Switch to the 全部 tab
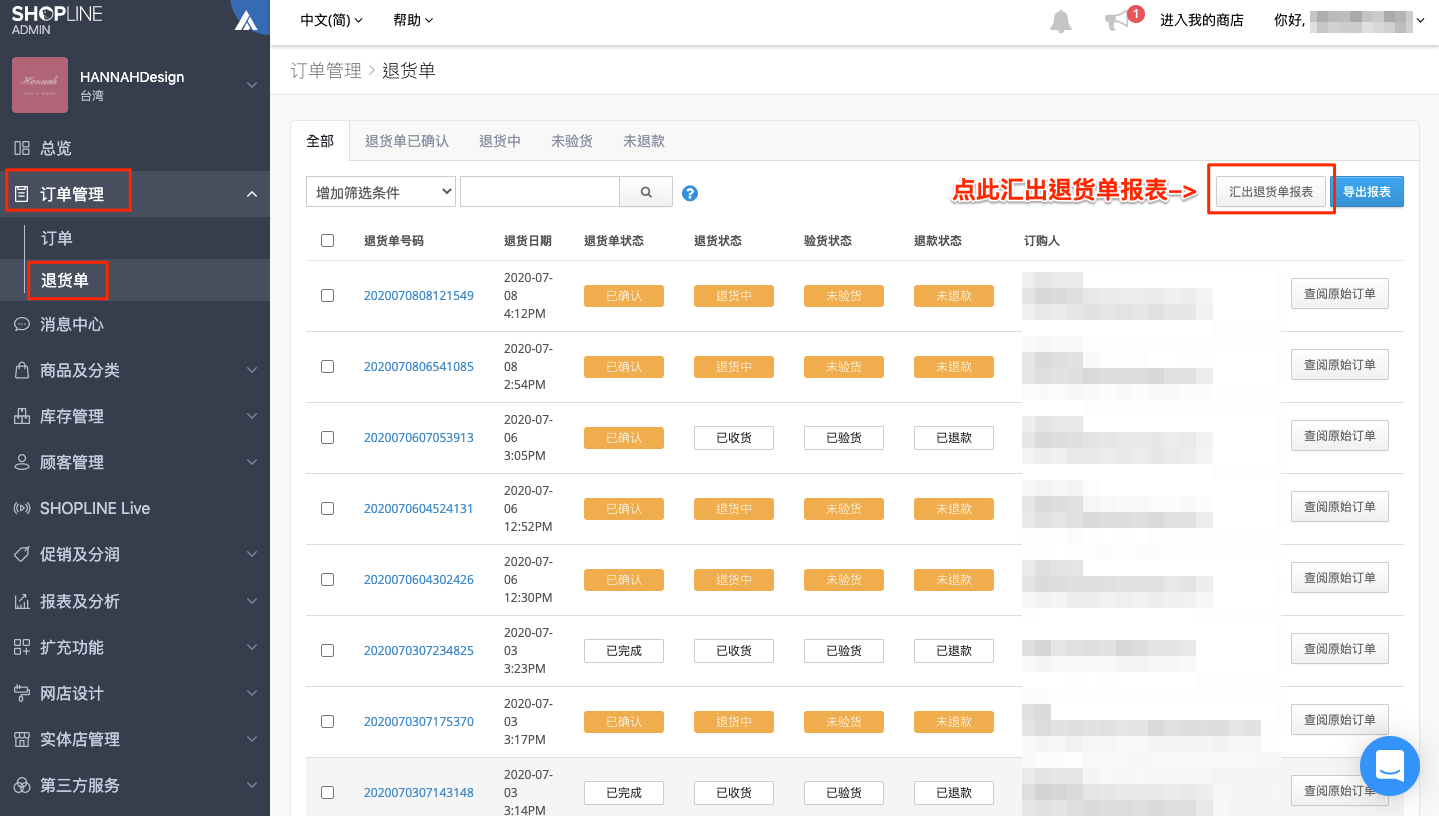Screen dimensions: 1439x816 point(320,141)
